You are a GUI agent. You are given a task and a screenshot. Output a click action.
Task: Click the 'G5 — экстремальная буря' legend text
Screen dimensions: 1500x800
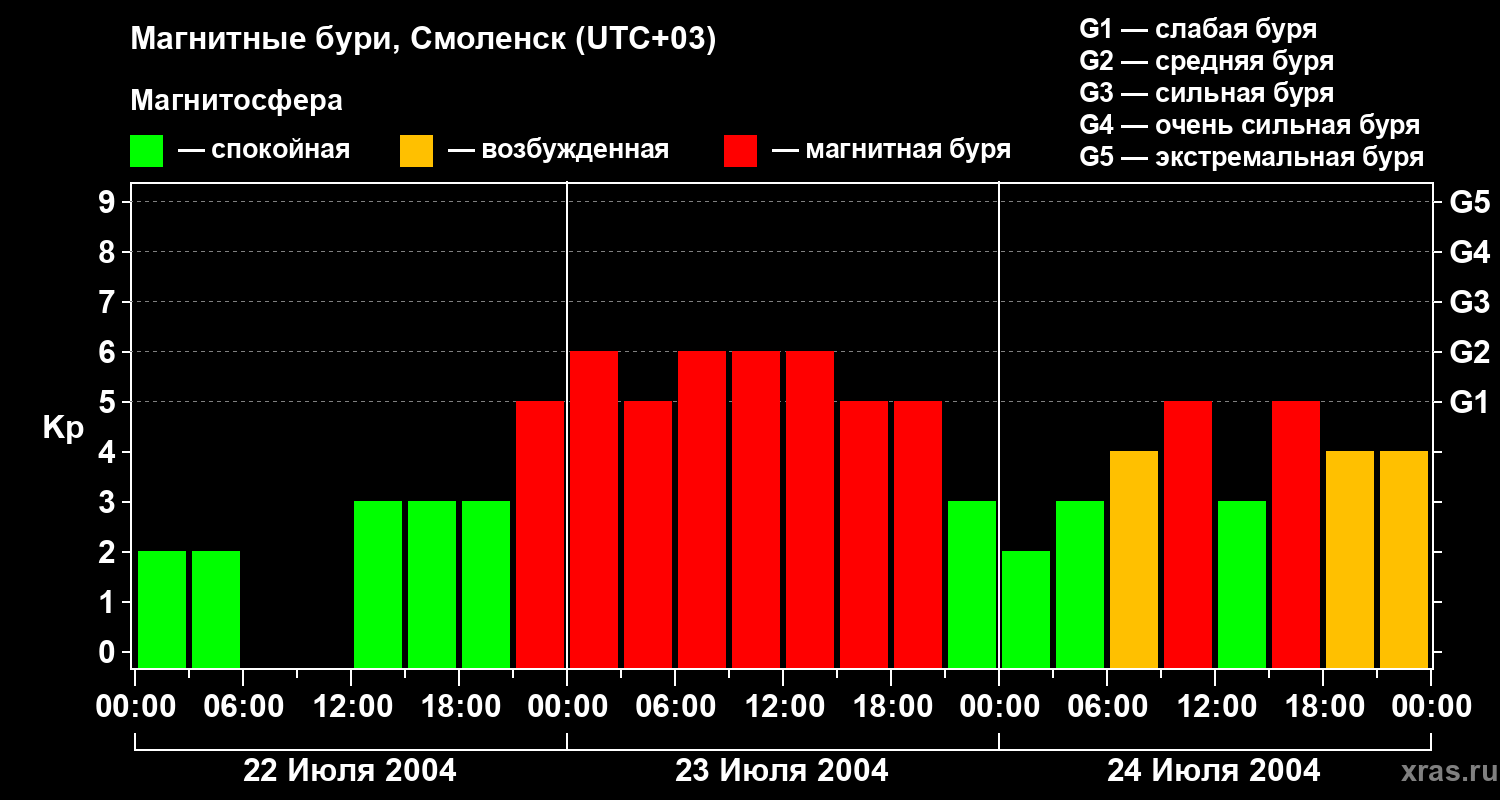tap(1252, 157)
